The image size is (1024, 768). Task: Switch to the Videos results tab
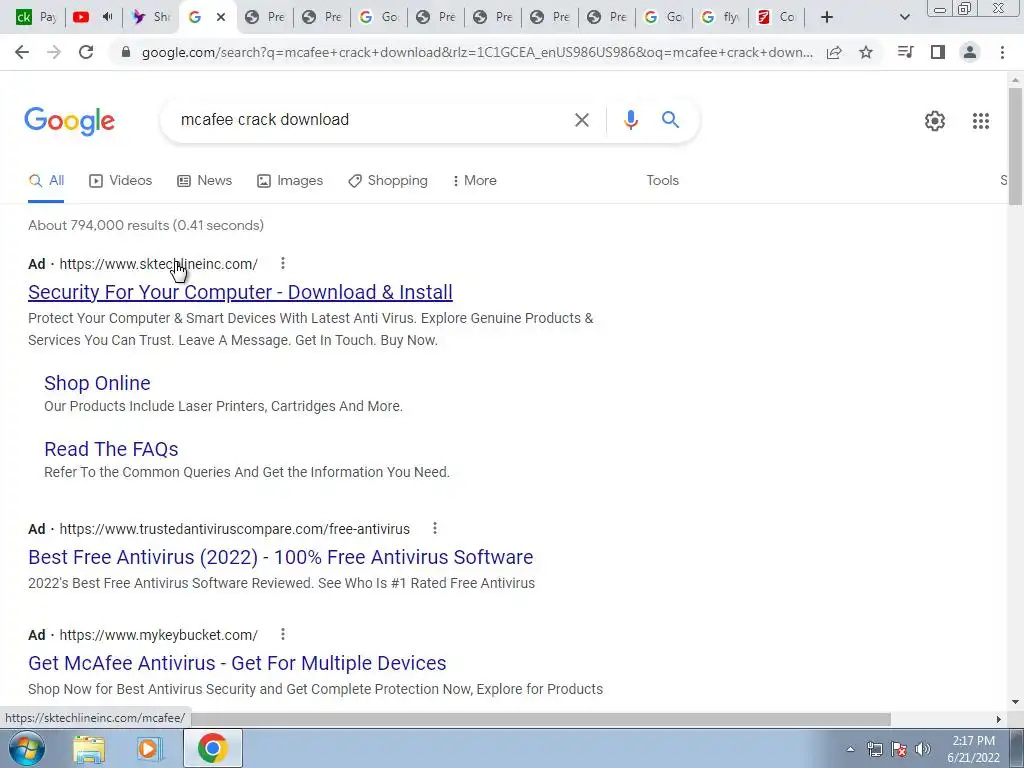(120, 181)
